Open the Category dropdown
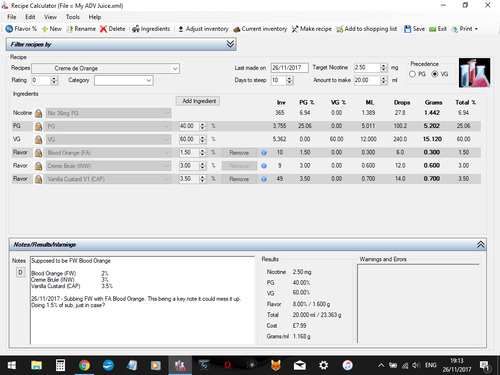The width and height of the screenshot is (500, 375). (124, 80)
